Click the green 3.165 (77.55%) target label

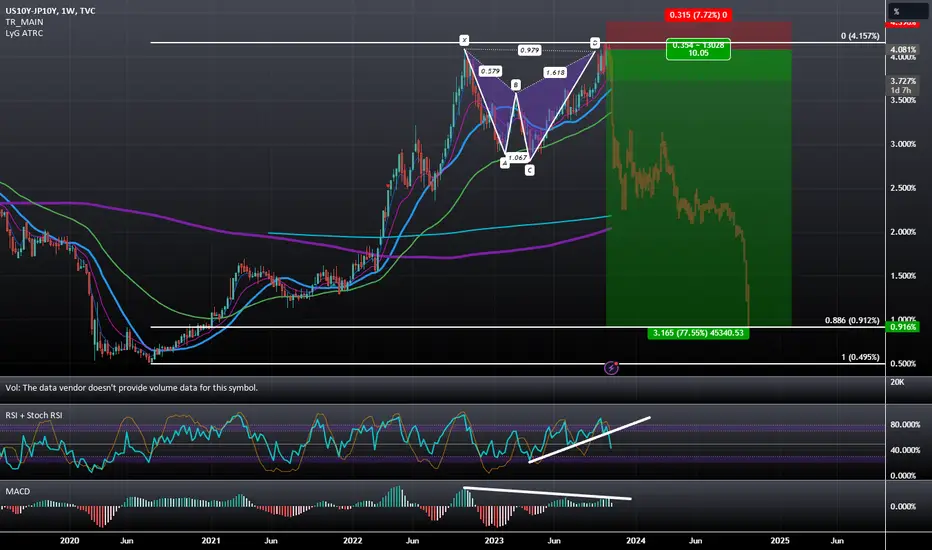(x=698, y=333)
